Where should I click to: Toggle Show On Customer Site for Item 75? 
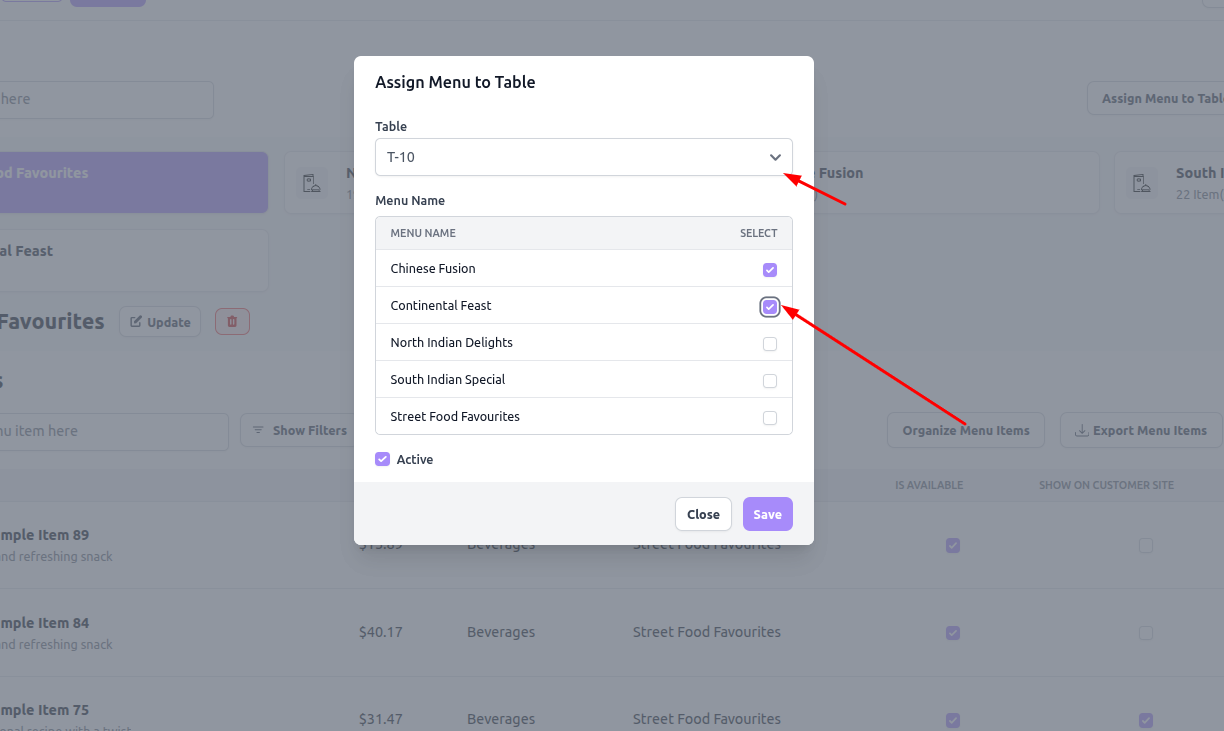point(1146,720)
